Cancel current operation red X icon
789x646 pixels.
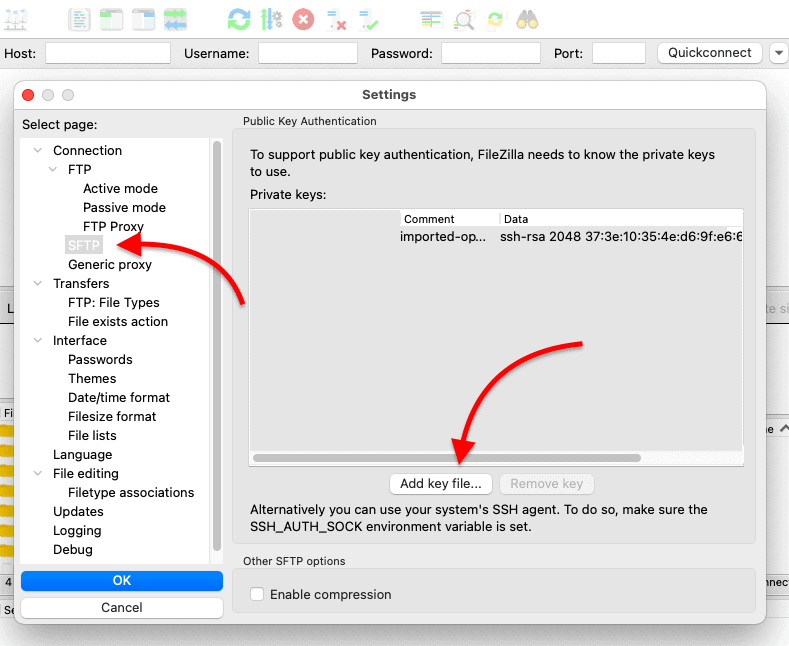[303, 20]
